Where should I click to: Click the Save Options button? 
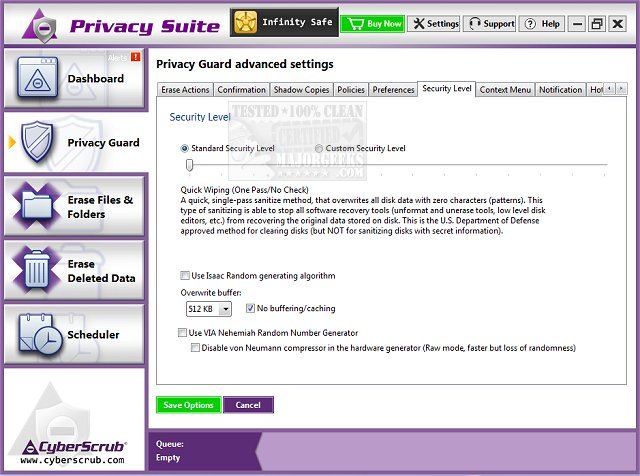[188, 405]
